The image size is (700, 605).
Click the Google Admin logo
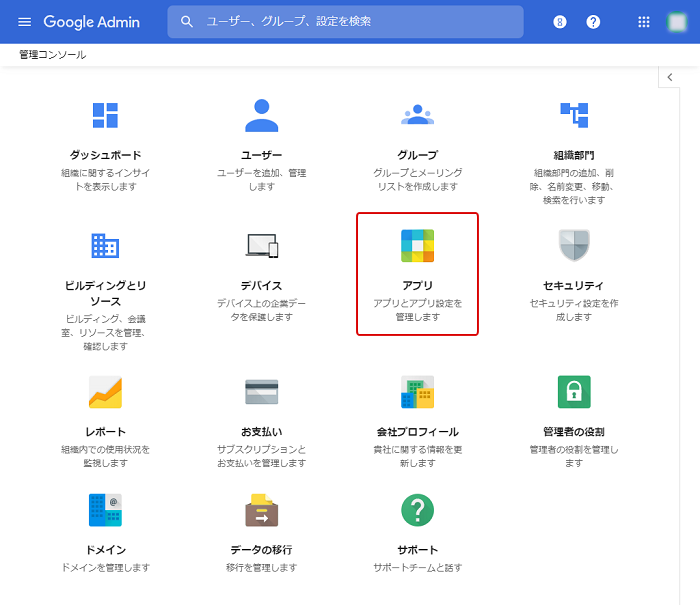(92, 22)
